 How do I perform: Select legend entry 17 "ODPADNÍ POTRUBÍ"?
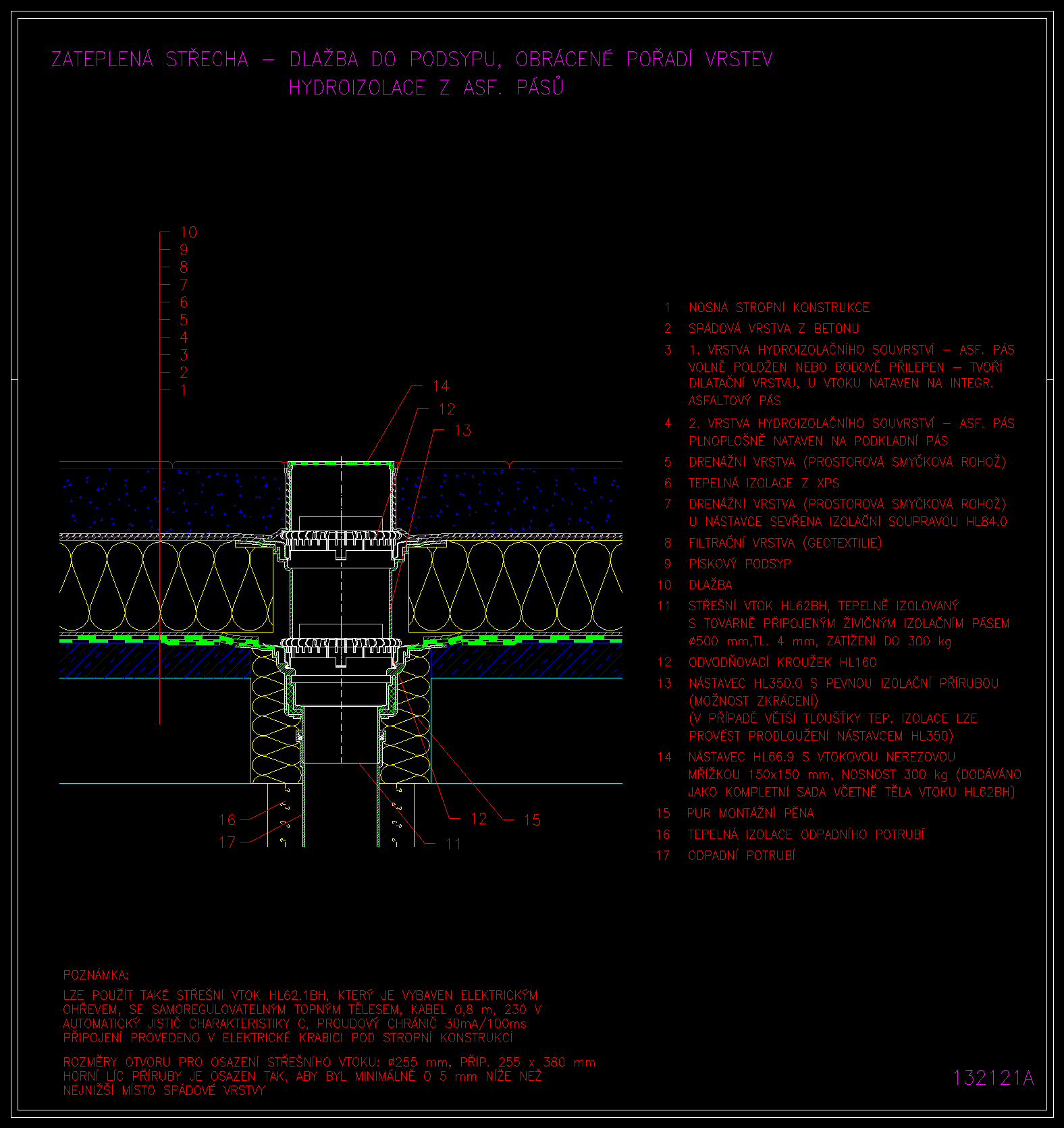tap(741, 856)
